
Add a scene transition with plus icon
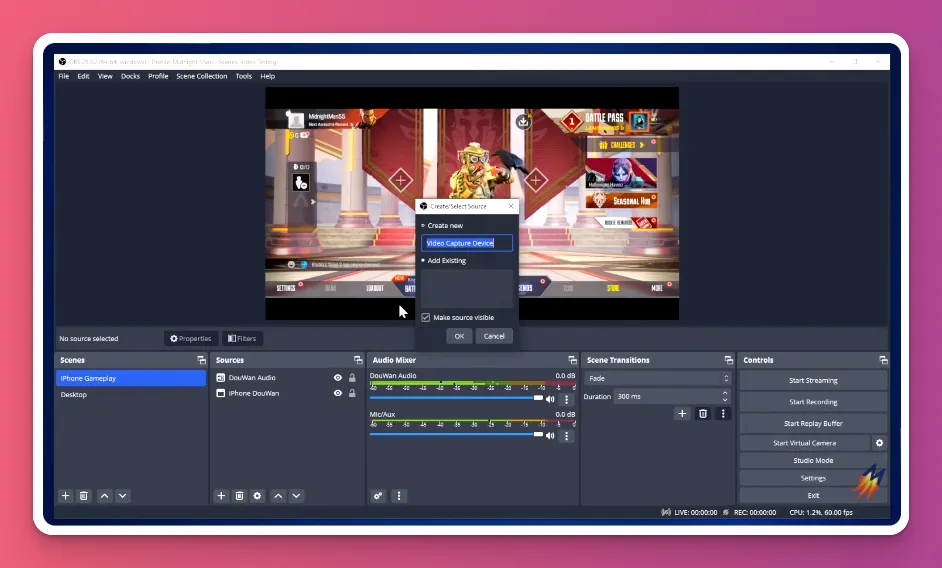[x=682, y=414]
